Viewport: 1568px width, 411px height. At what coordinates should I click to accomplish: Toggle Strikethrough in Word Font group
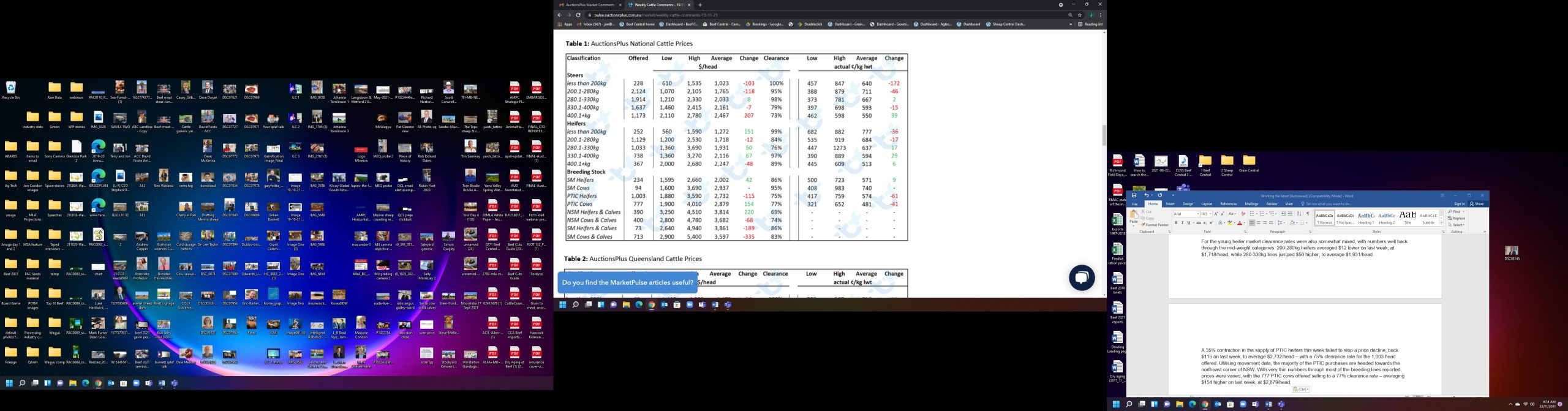pyautogui.click(x=1199, y=223)
